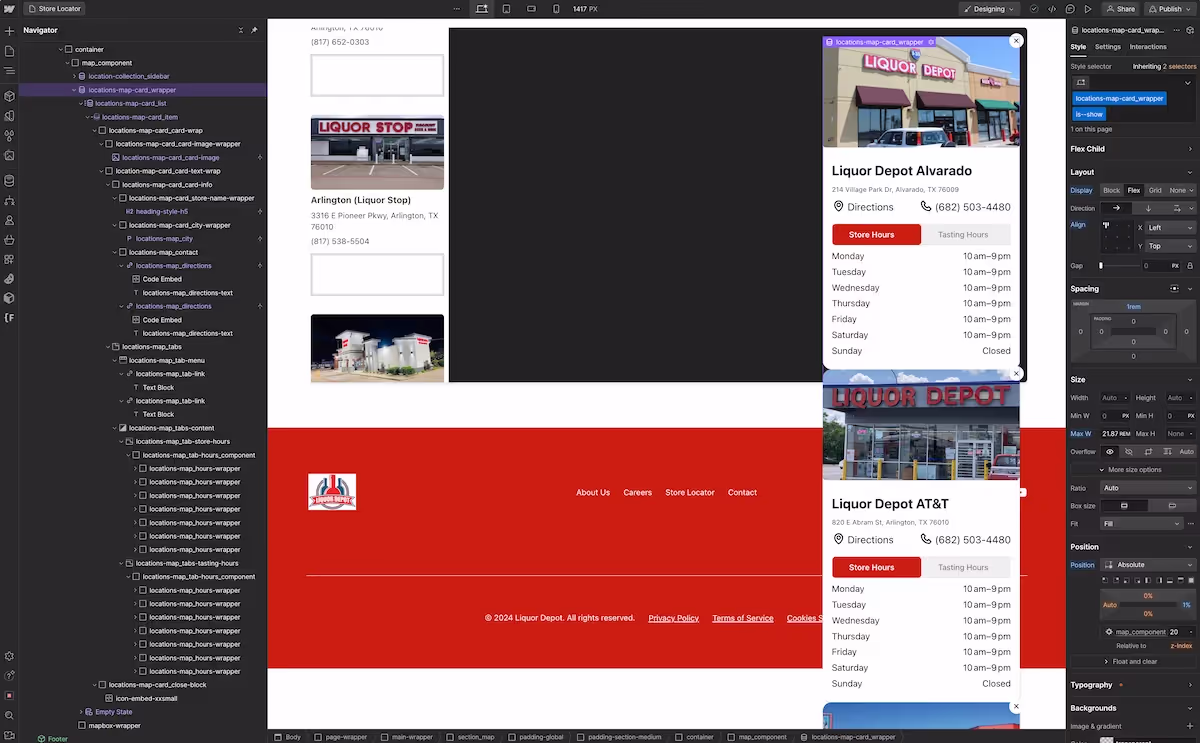Open the Display None dropdown
This screenshot has width=1200, height=743.
click(x=1181, y=190)
